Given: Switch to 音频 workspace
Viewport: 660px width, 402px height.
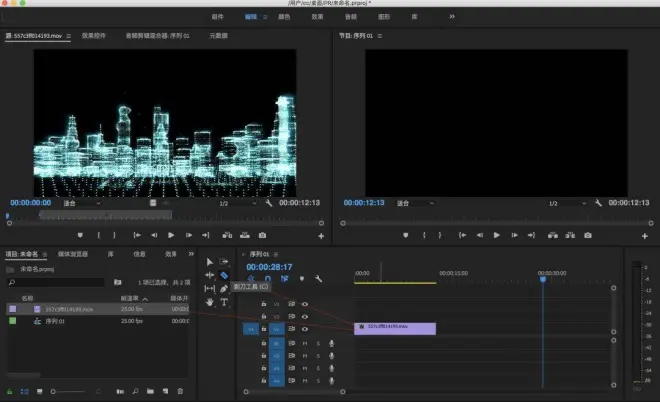Looking at the screenshot, I should click(351, 17).
